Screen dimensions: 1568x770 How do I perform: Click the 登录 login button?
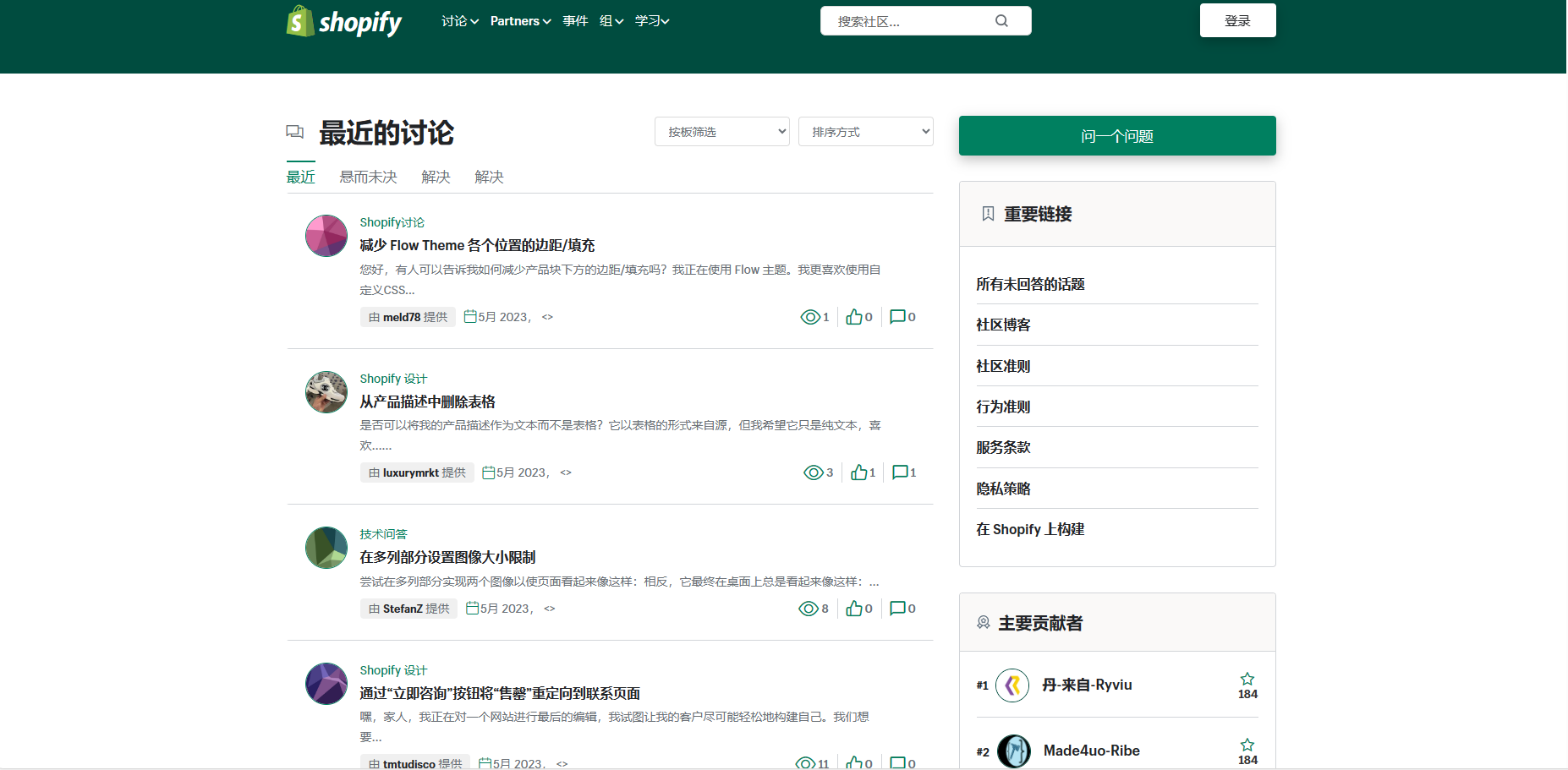click(x=1238, y=20)
